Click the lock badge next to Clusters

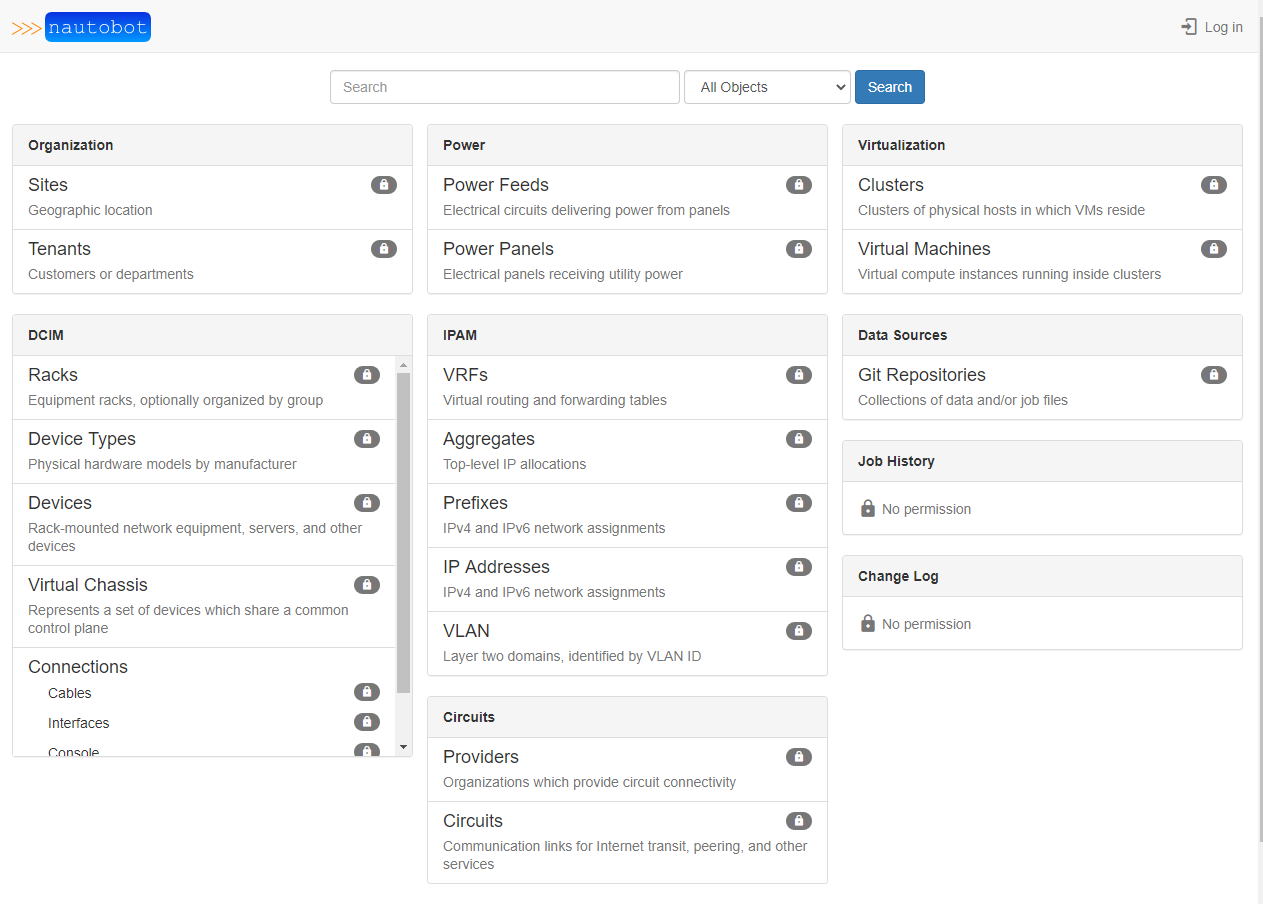click(x=1214, y=185)
